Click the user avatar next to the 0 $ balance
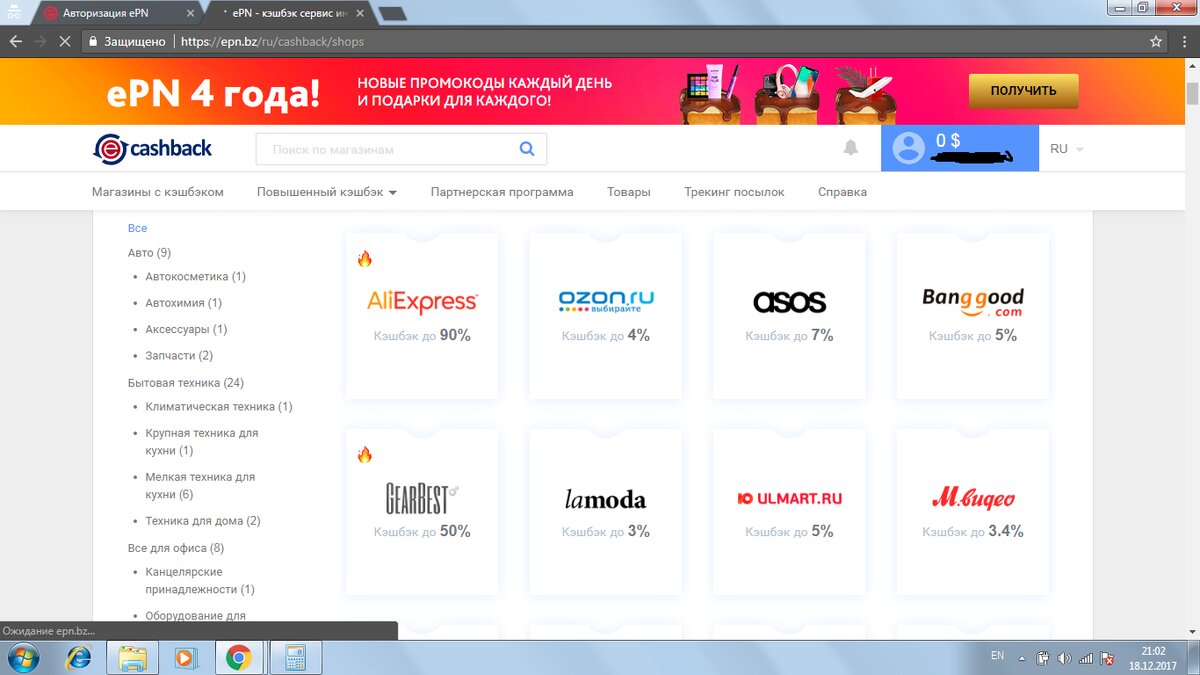1200x675 pixels. 908,147
